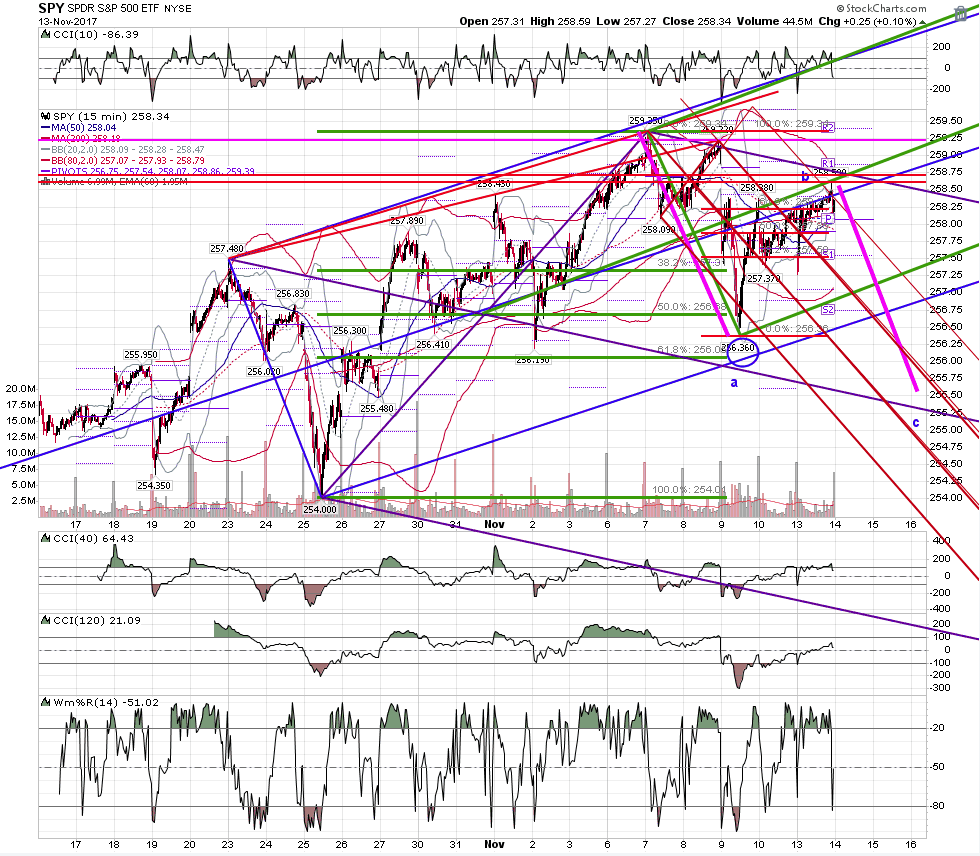Viewport: 980px width, 856px height.
Task: Click the 'Chg +0.25 (+0.10%)' value
Action: click(867, 21)
